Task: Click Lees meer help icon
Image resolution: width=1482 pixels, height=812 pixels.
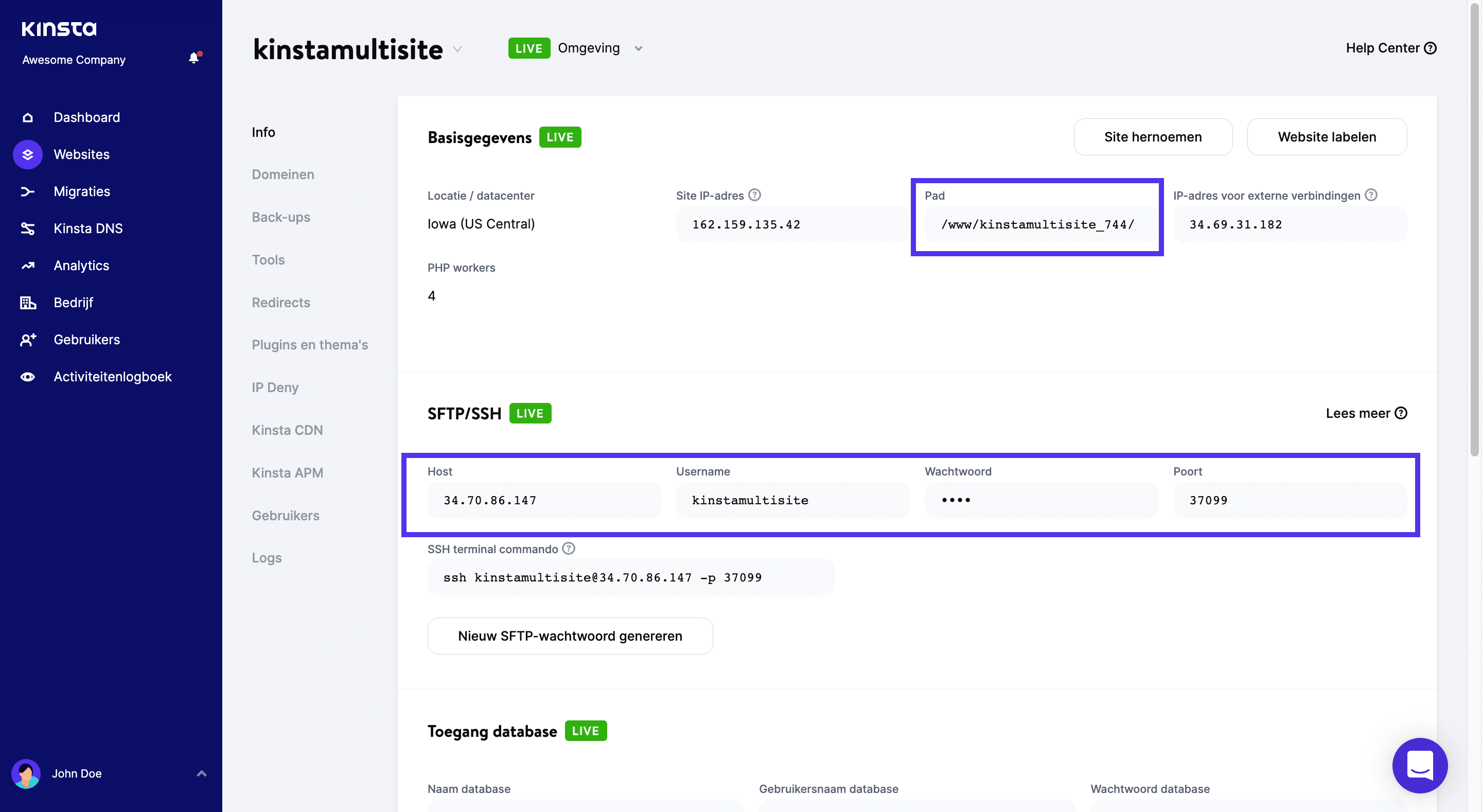Action: [x=1401, y=413]
